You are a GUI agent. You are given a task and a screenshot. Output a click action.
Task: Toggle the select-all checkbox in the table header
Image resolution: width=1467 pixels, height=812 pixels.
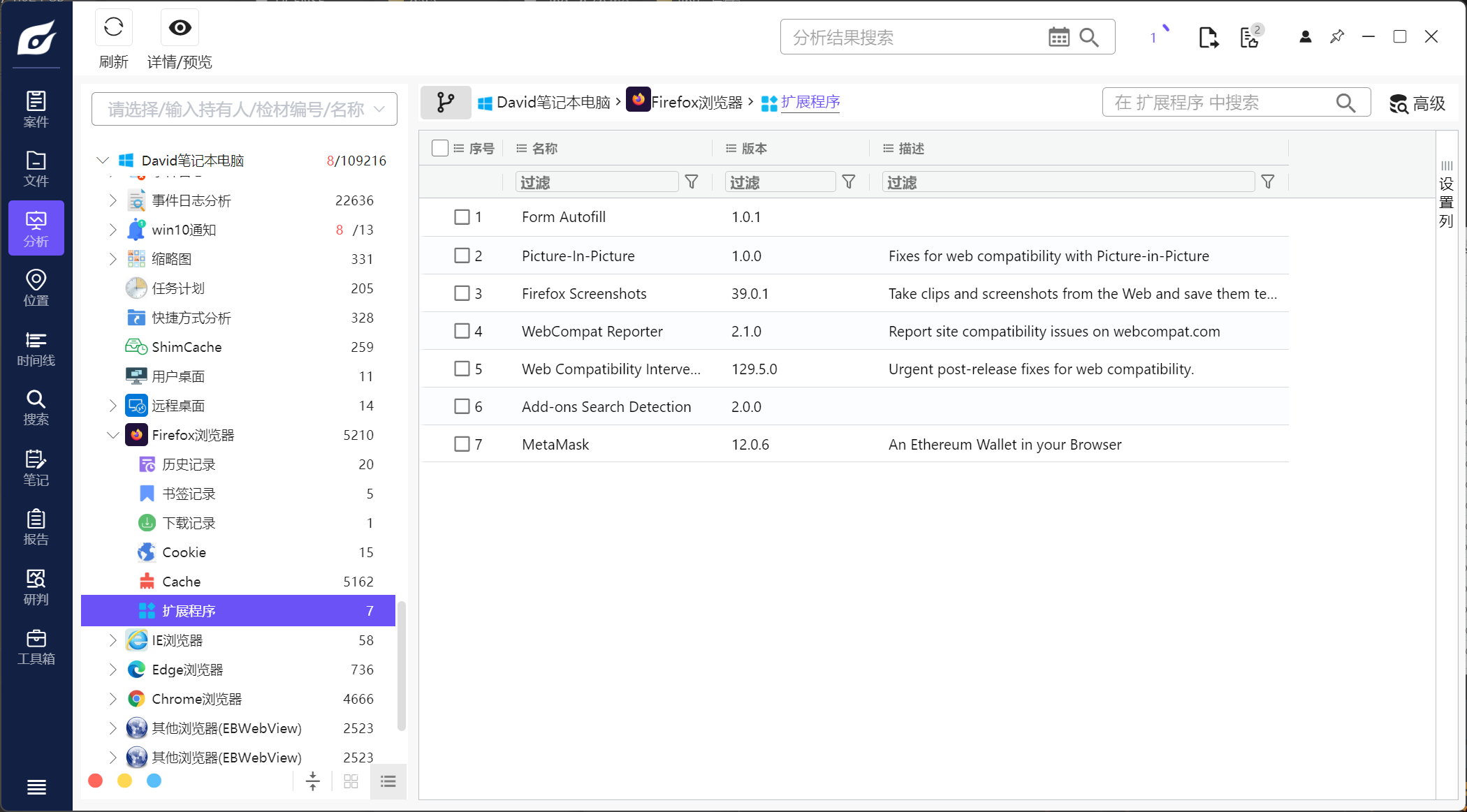[439, 148]
